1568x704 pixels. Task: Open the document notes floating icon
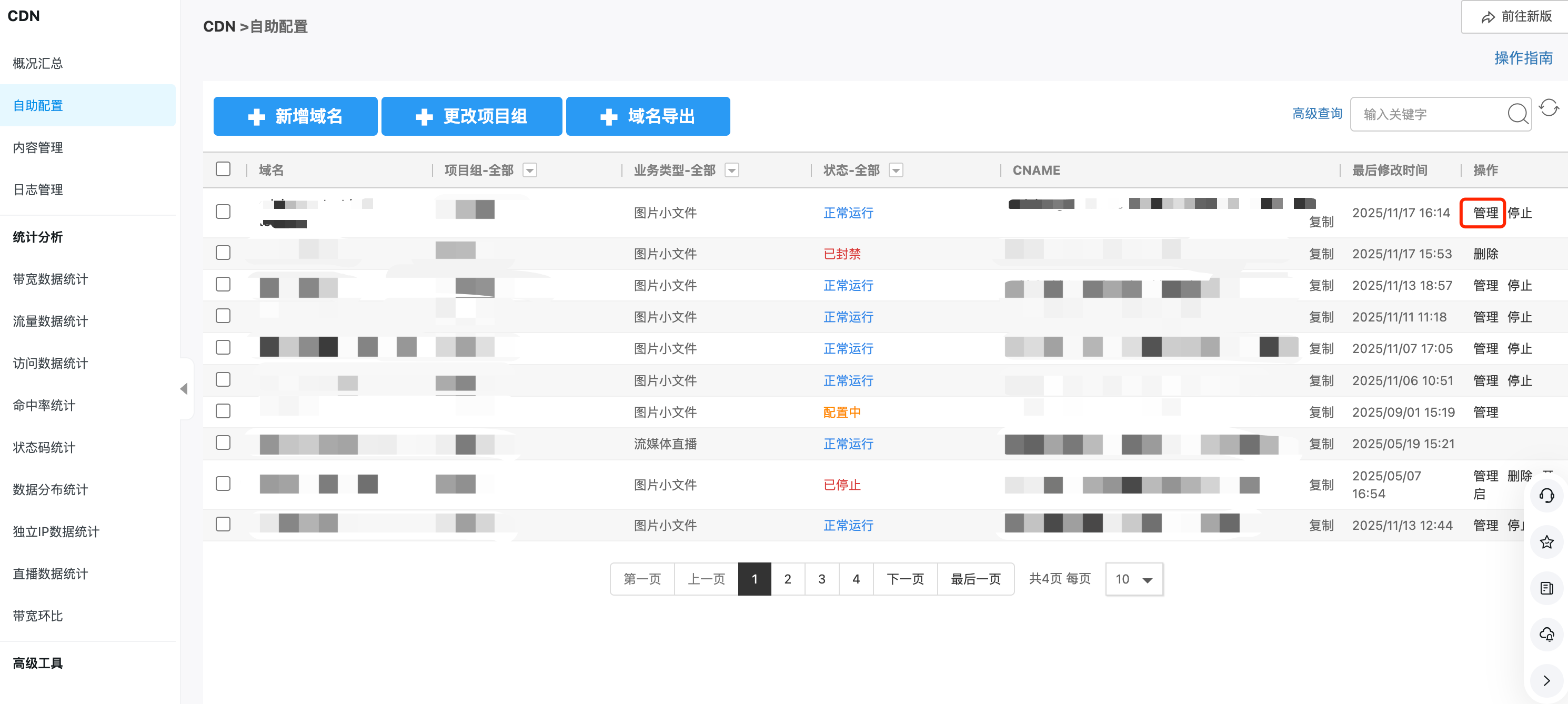1546,588
